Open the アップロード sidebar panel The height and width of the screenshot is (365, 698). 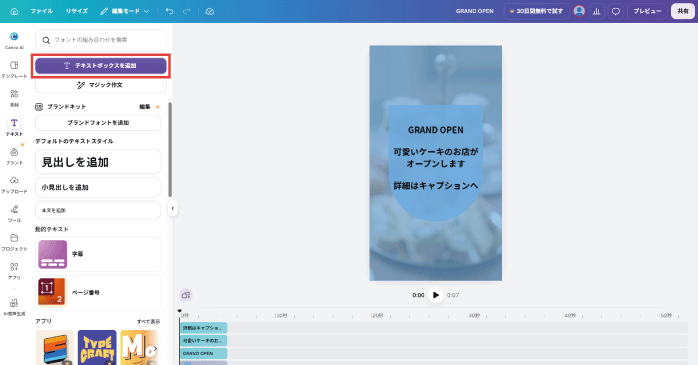pos(14,185)
